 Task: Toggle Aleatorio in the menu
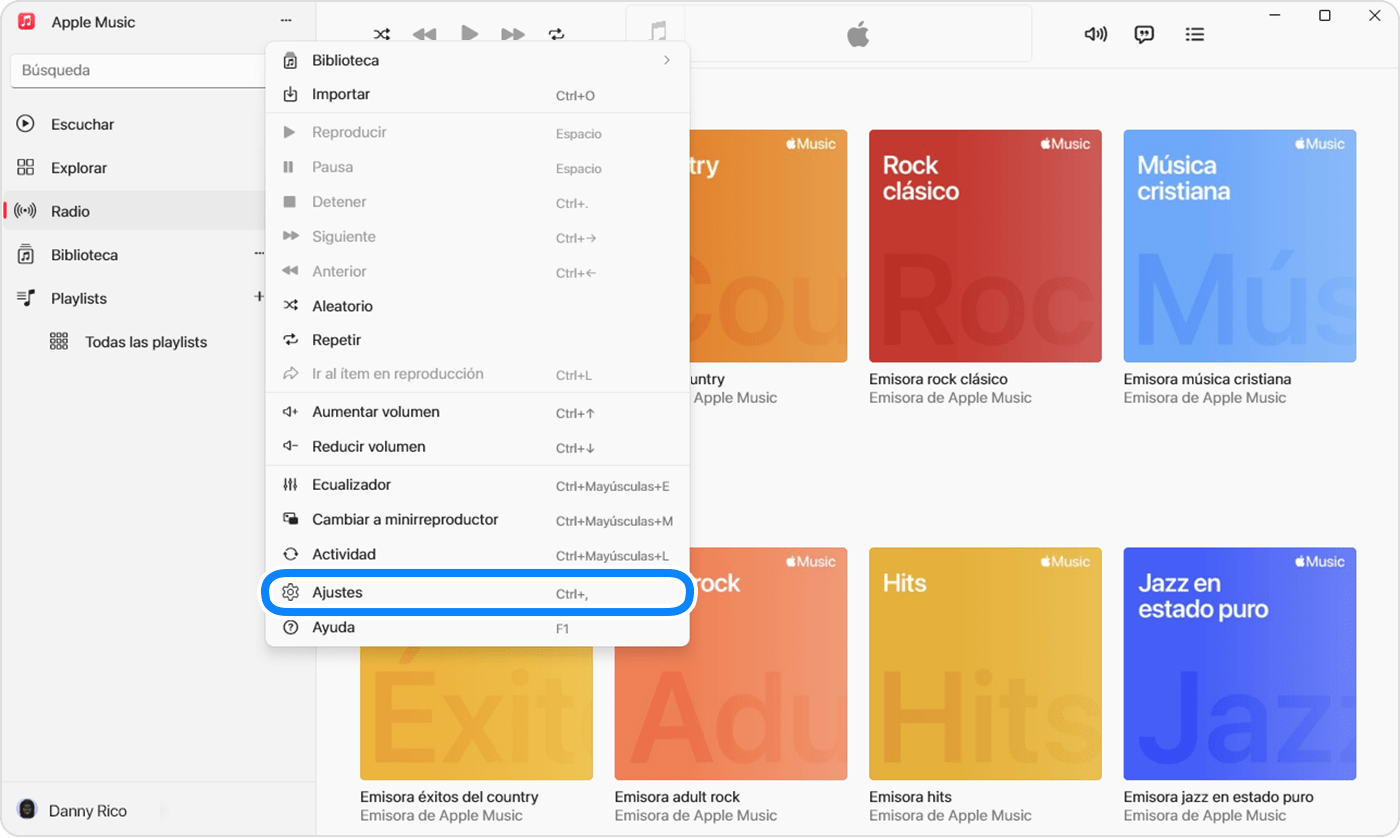pyautogui.click(x=477, y=306)
